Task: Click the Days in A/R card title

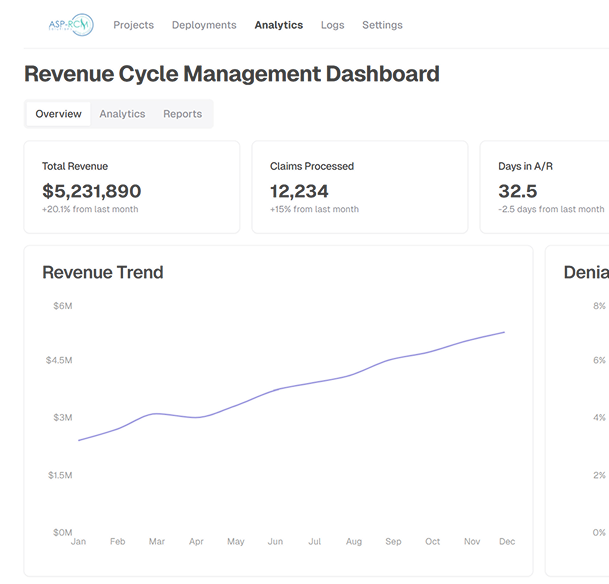Action: click(525, 166)
